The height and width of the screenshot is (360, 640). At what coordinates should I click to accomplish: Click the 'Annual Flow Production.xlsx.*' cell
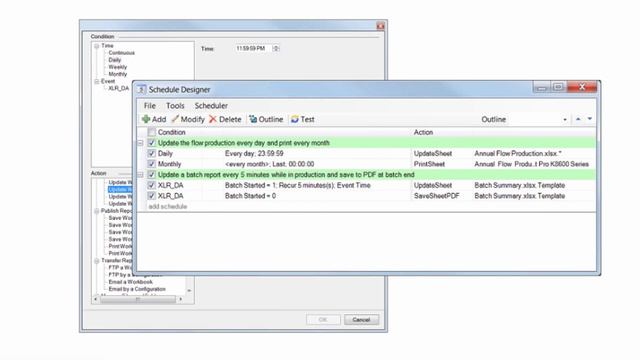518,153
